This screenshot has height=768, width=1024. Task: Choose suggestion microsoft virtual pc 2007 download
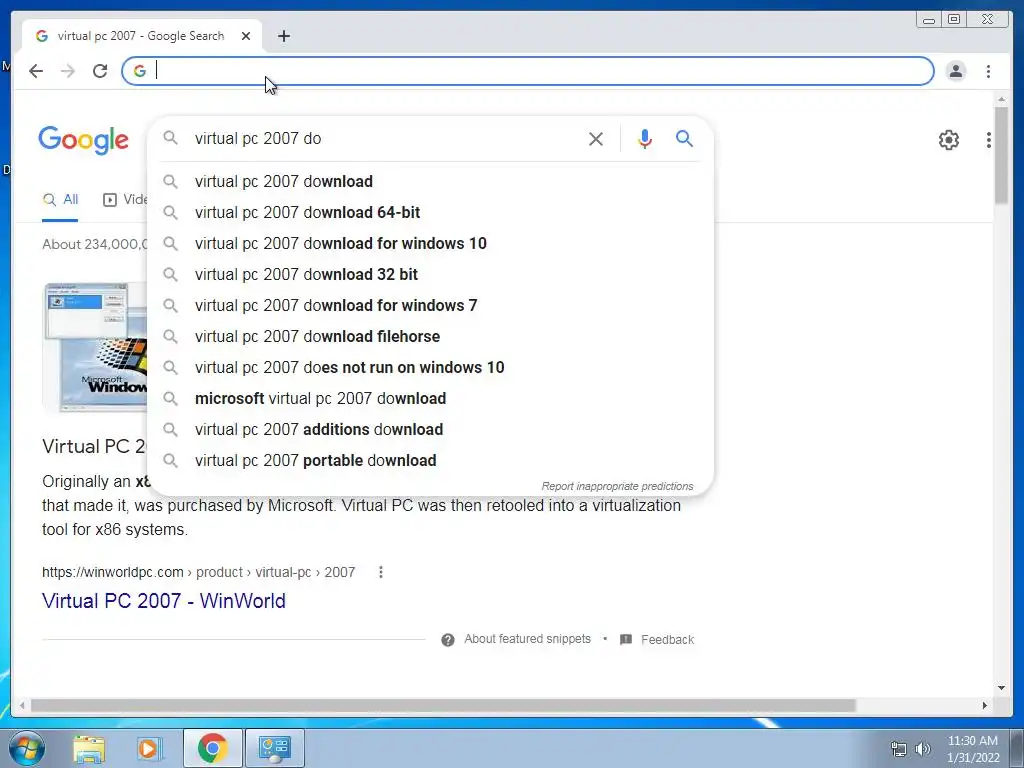(x=431, y=398)
